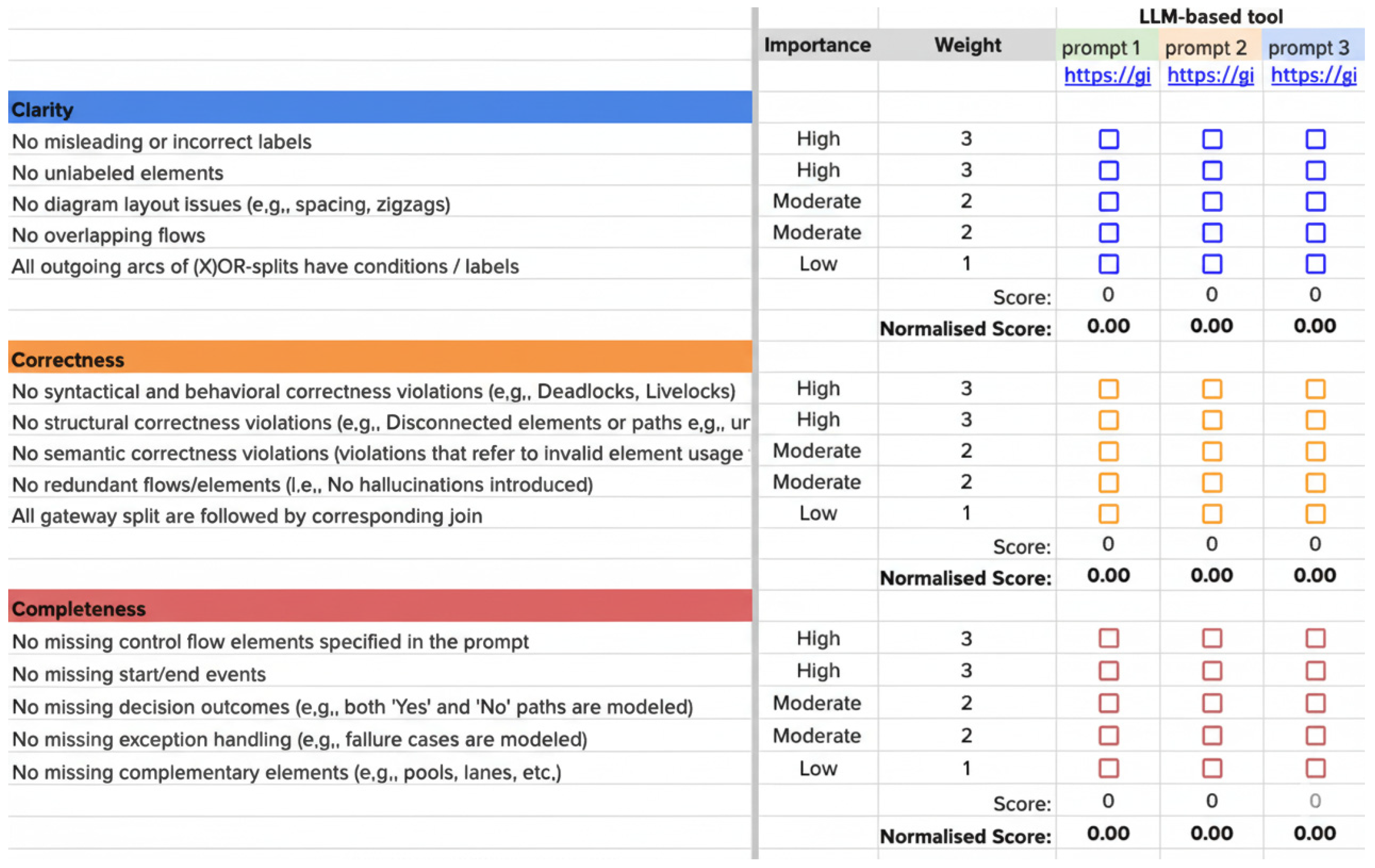Check 'No misleading or incorrect labels' for prompt 1
1375x868 pixels.
click(x=1108, y=139)
